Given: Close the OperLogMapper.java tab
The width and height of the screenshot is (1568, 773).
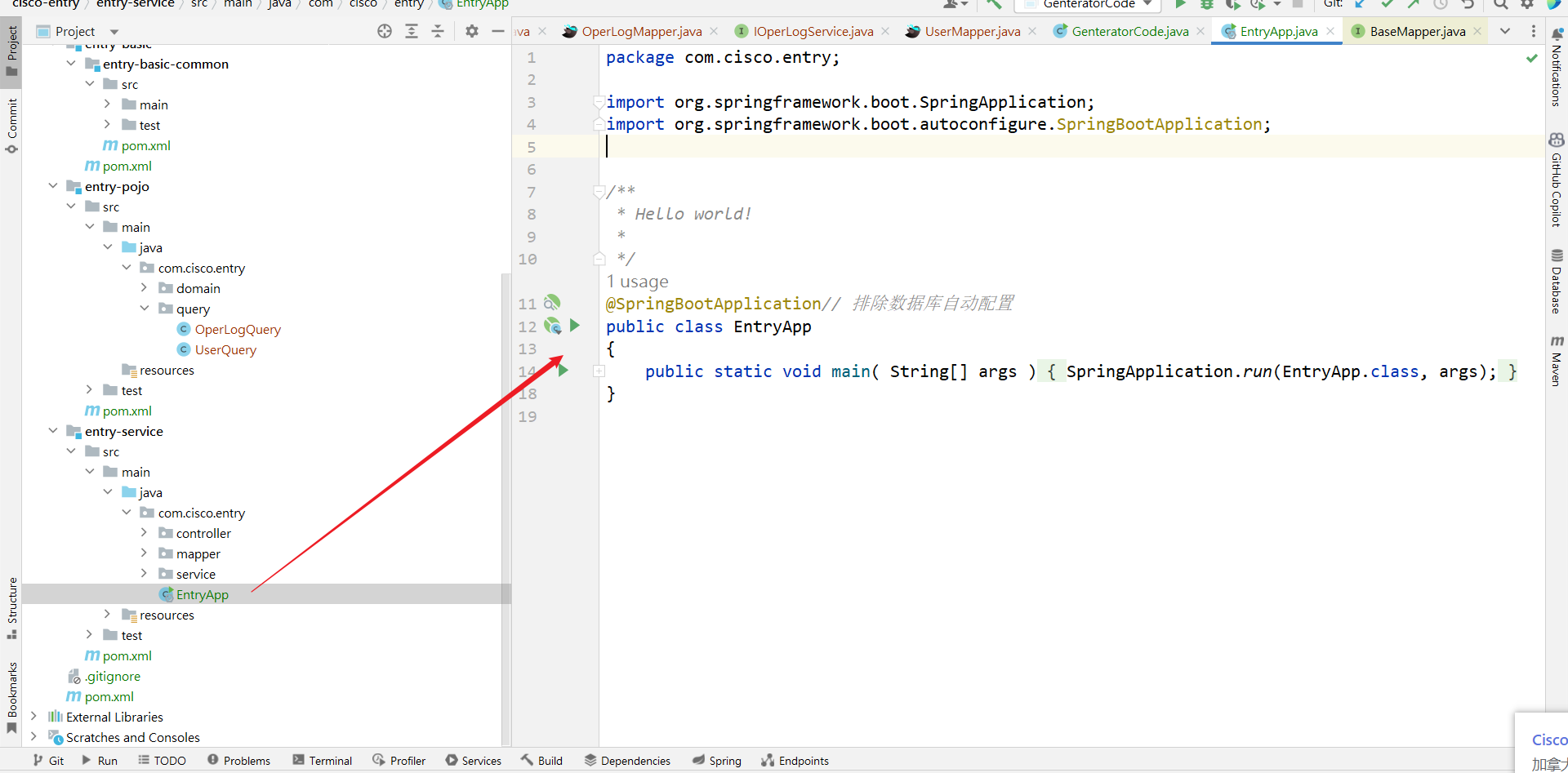Looking at the screenshot, I should [714, 31].
